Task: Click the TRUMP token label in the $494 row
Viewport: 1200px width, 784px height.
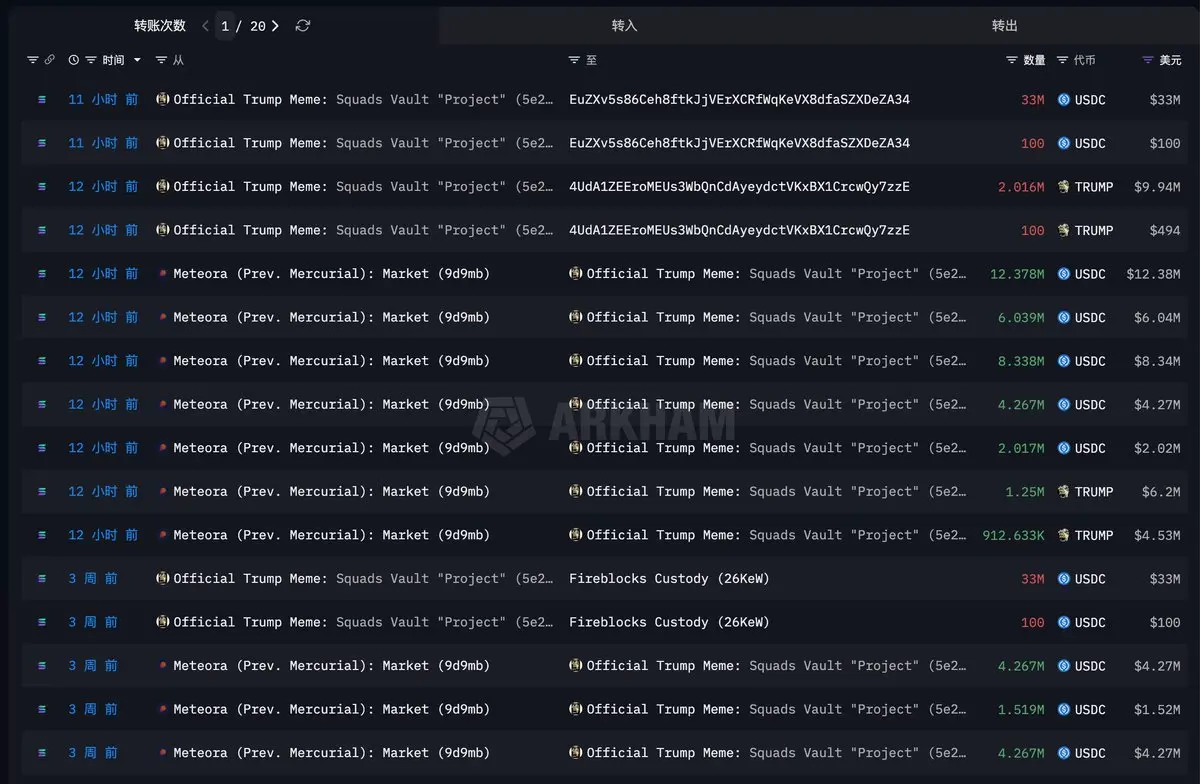Action: 1094,230
